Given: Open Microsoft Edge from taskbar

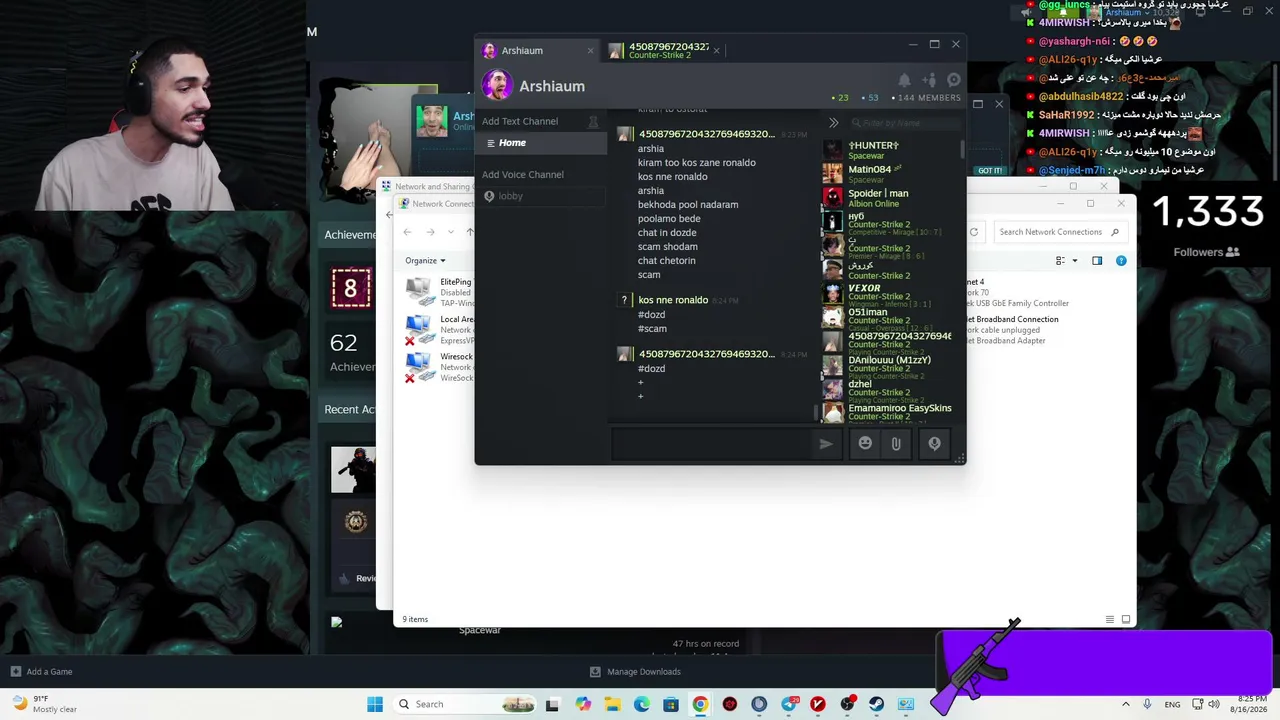Looking at the screenshot, I should [x=641, y=704].
